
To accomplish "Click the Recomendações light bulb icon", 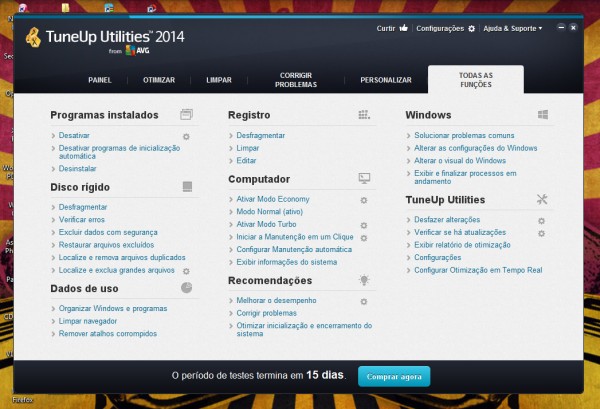I will [364, 280].
